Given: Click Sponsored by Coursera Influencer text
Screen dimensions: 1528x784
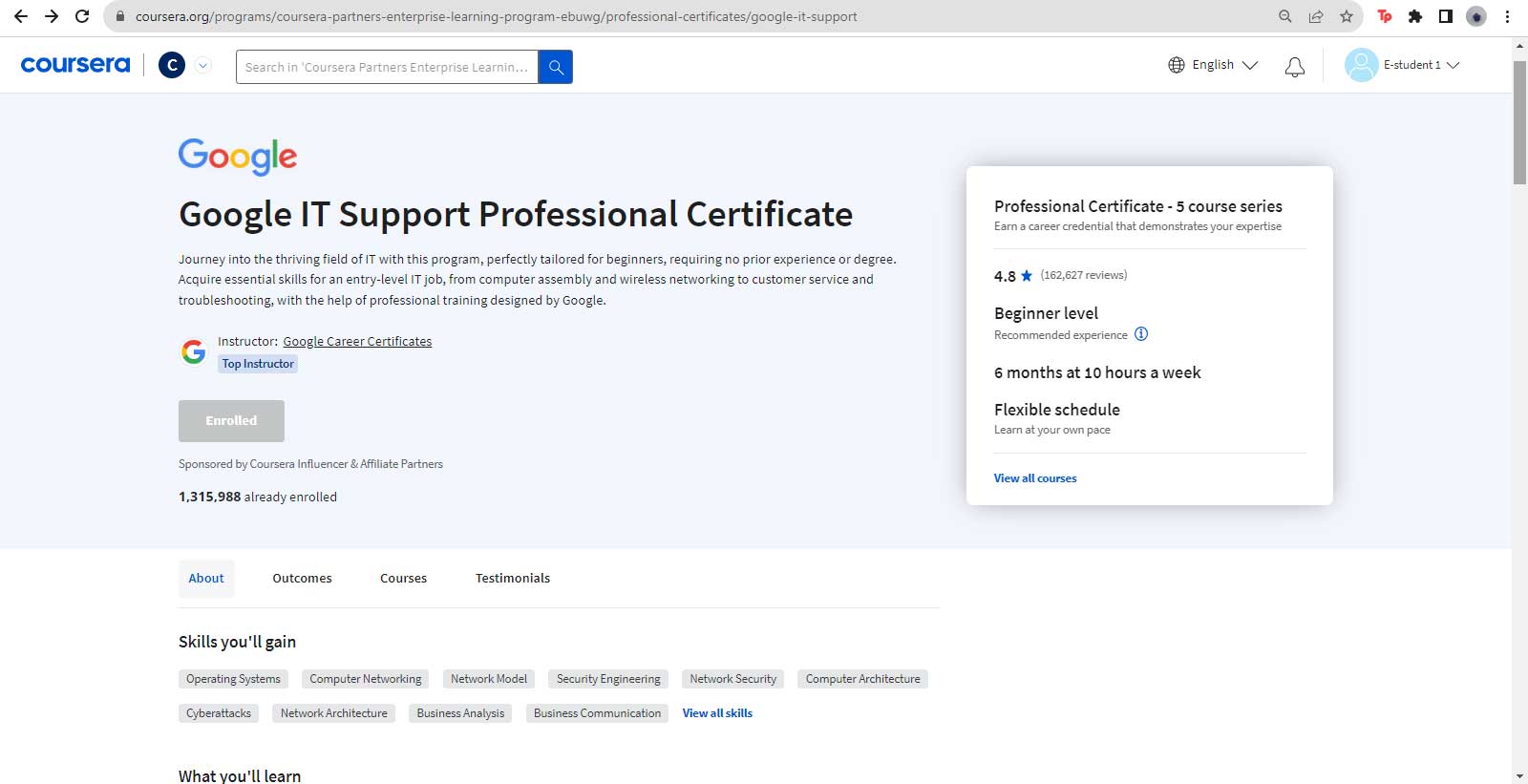Looking at the screenshot, I should tap(310, 464).
